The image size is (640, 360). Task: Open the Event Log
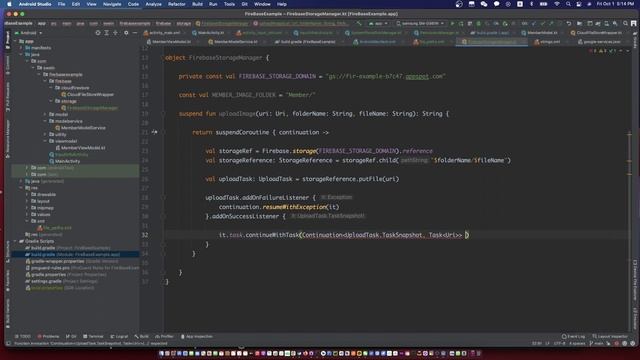click(x=573, y=337)
